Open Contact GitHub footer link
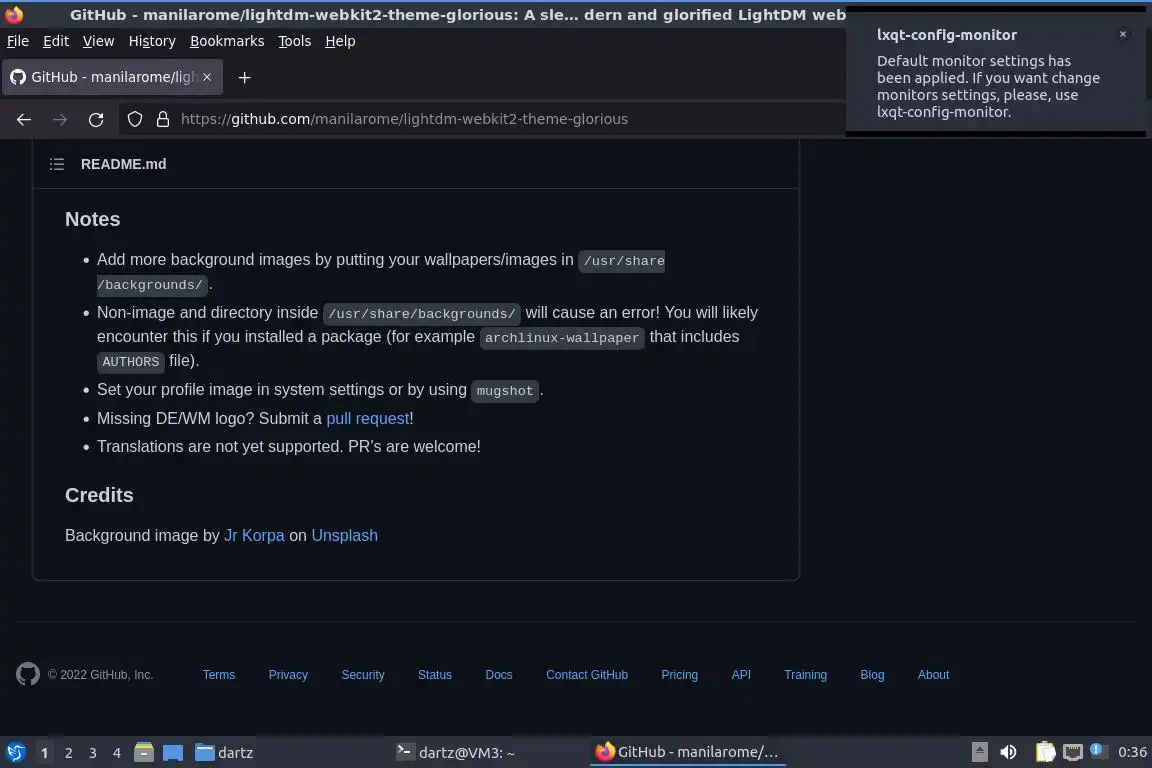Screen dimensions: 1152x768 [x=587, y=675]
